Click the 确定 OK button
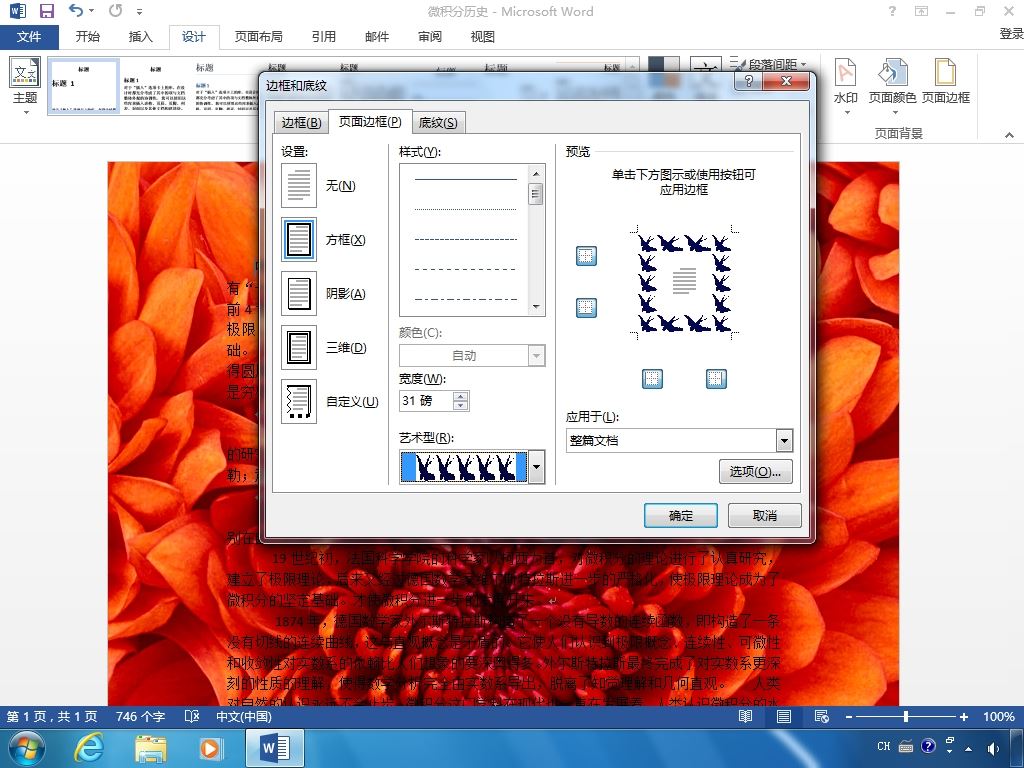 (x=680, y=515)
